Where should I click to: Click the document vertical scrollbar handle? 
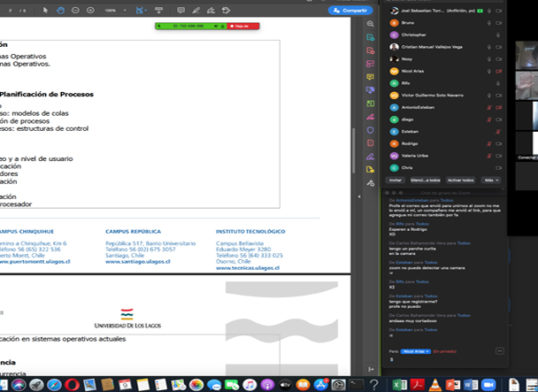pyautogui.click(x=353, y=150)
